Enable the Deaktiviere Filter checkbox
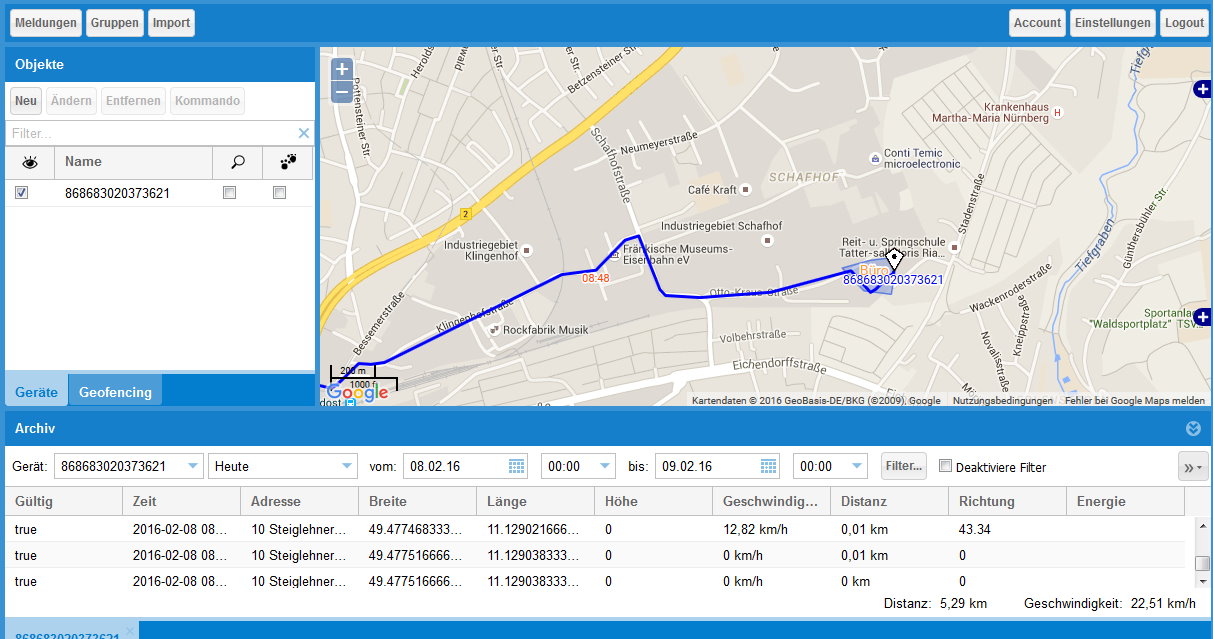The width and height of the screenshot is (1213, 639). pyautogui.click(x=945, y=465)
